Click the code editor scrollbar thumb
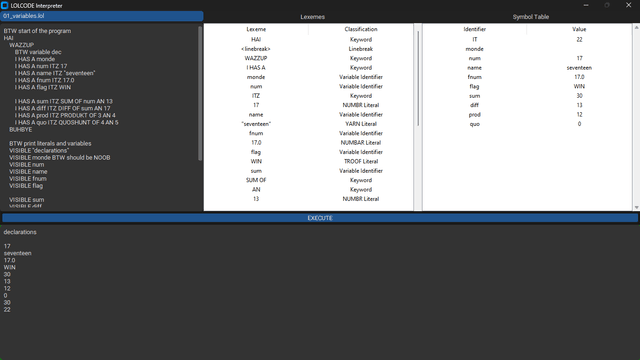Image resolution: width=640 pixels, height=360 pixels. [200, 93]
